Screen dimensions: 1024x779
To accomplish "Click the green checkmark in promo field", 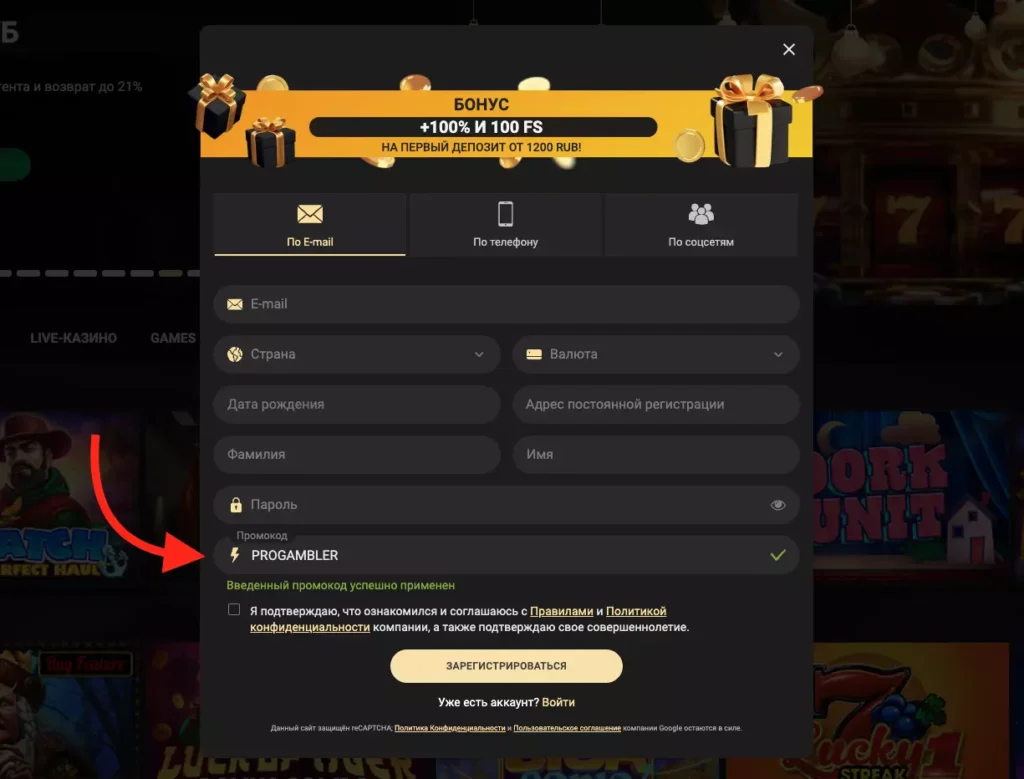I will coord(777,555).
